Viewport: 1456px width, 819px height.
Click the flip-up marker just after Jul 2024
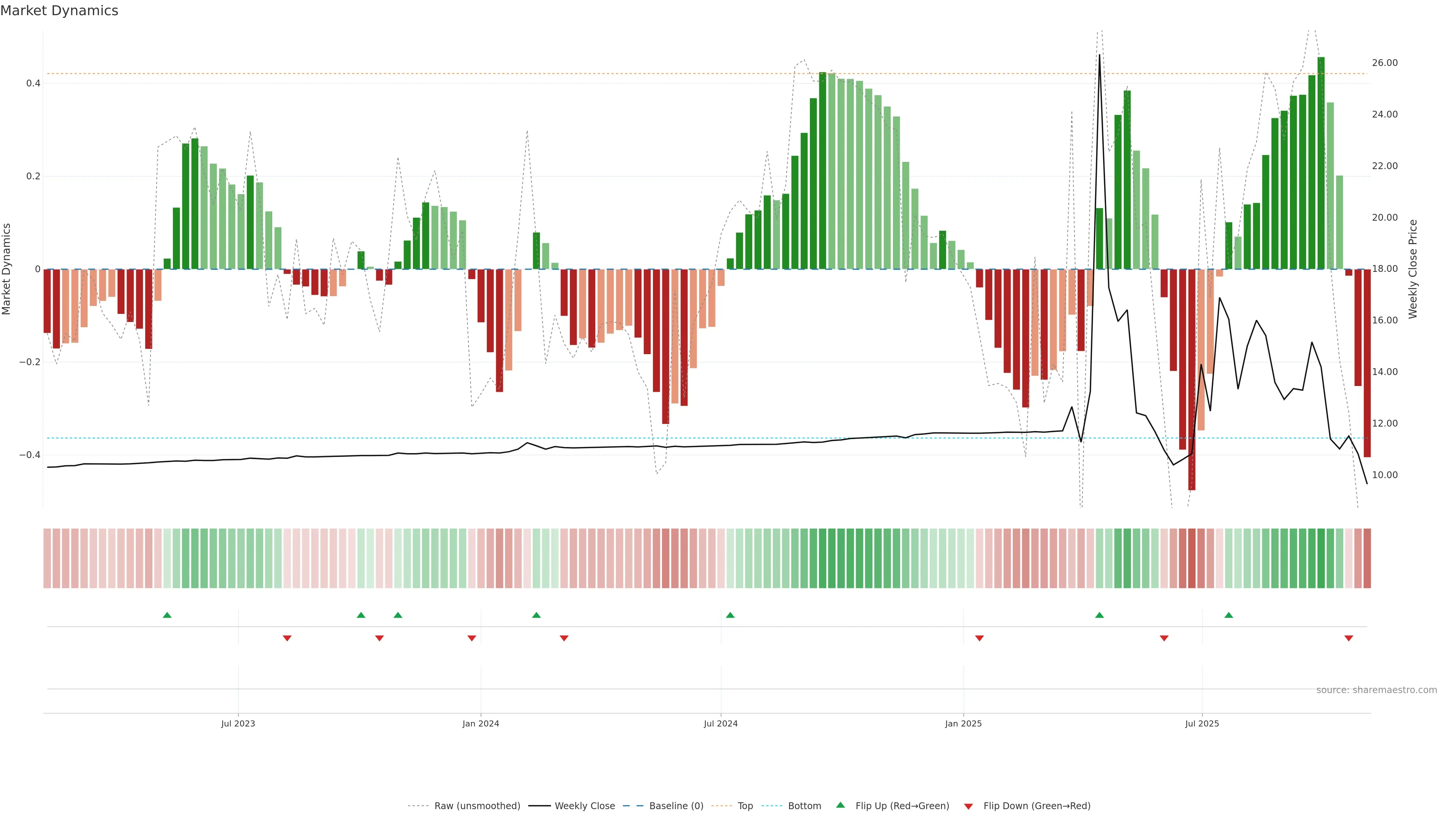[730, 615]
